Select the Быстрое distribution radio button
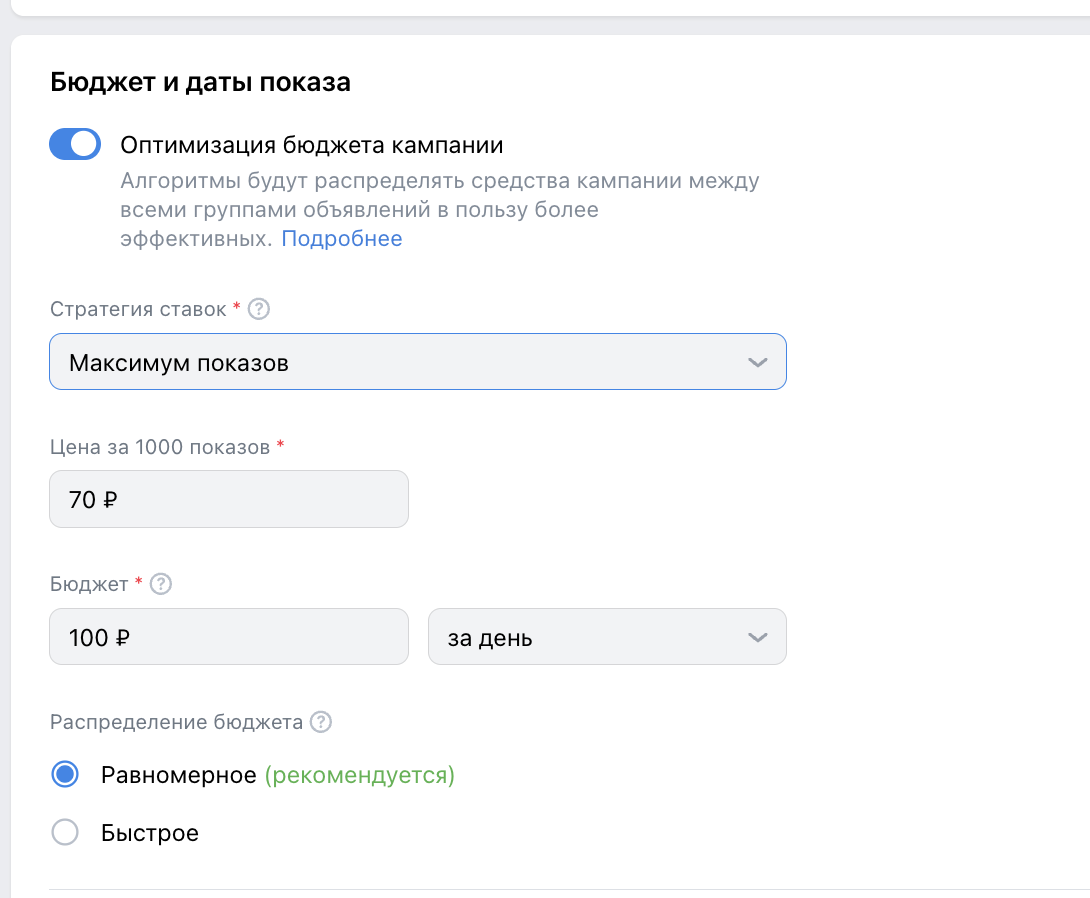Viewport: 1090px width, 898px height. [65, 832]
